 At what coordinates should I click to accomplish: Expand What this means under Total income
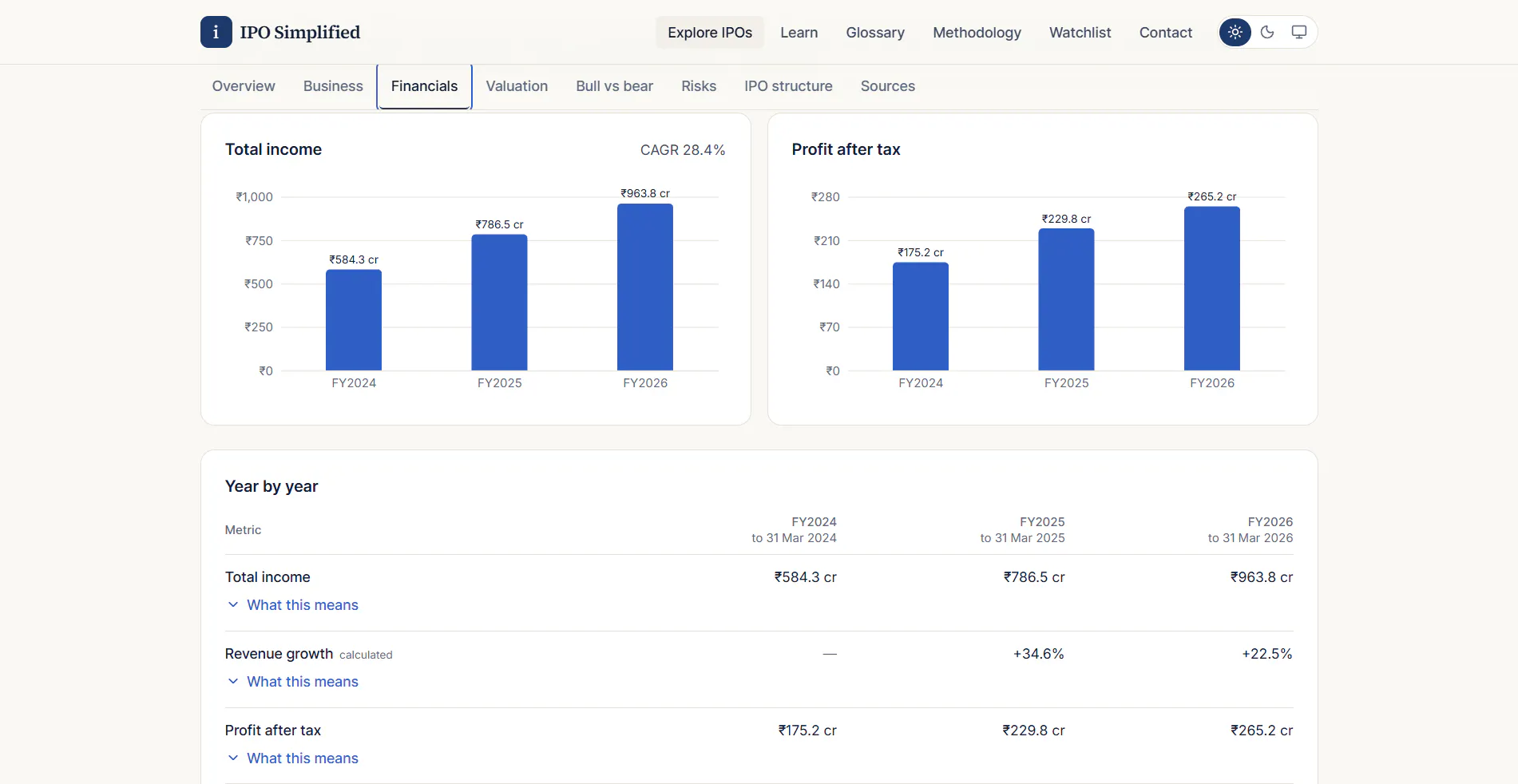tap(293, 605)
